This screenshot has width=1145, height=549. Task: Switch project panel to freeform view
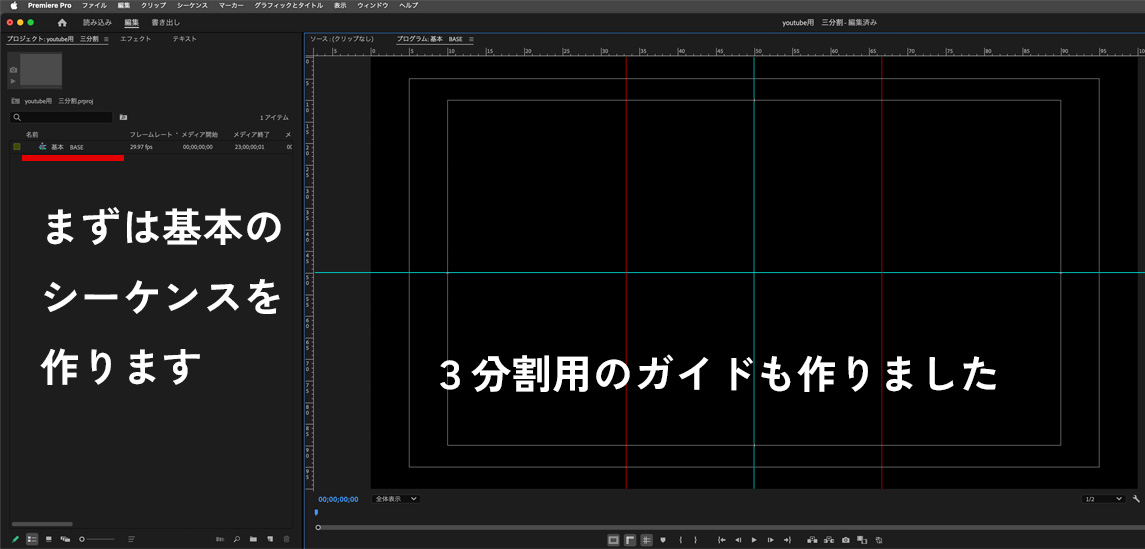point(65,539)
